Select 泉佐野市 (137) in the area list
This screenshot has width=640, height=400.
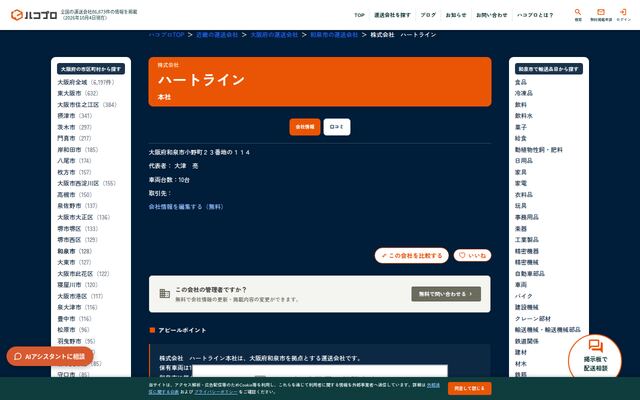pos(77,206)
